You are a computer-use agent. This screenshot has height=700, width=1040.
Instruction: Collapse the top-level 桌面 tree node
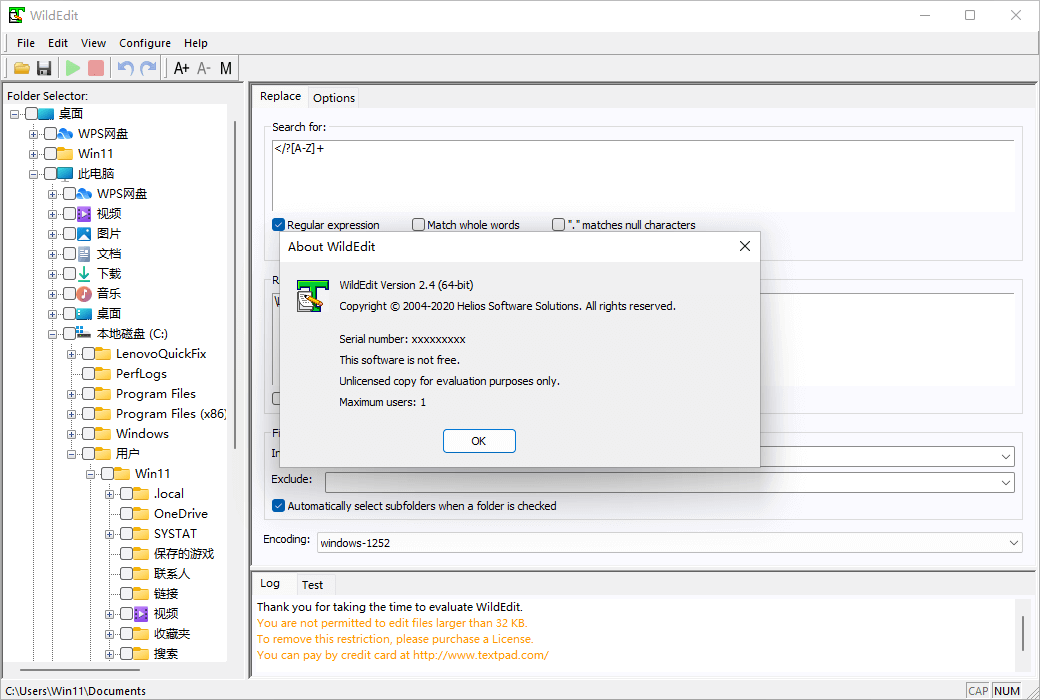[x=14, y=114]
